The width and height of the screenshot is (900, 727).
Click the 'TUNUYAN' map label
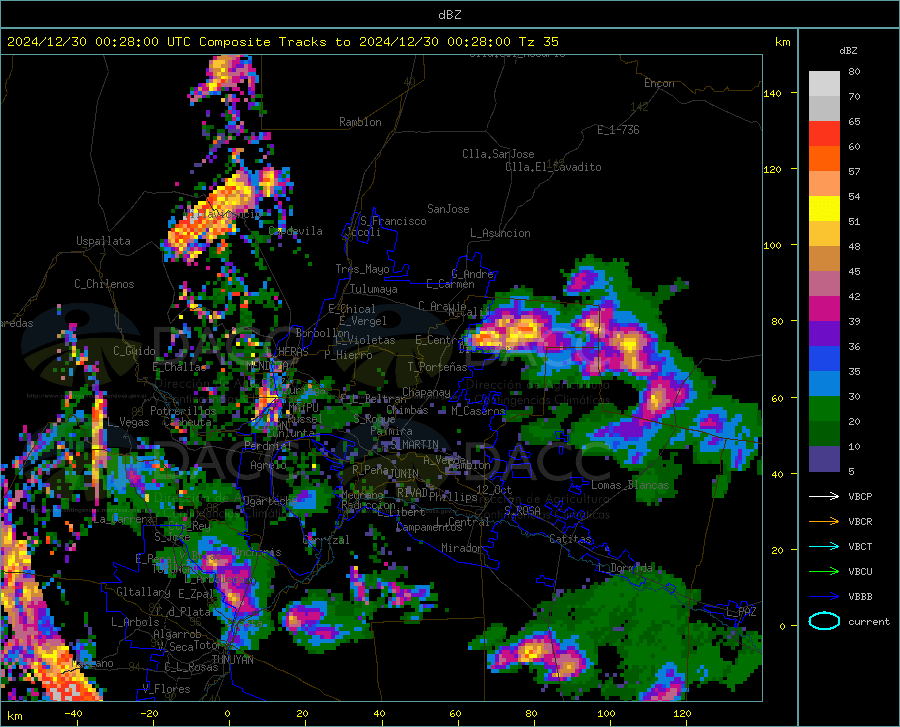click(232, 660)
